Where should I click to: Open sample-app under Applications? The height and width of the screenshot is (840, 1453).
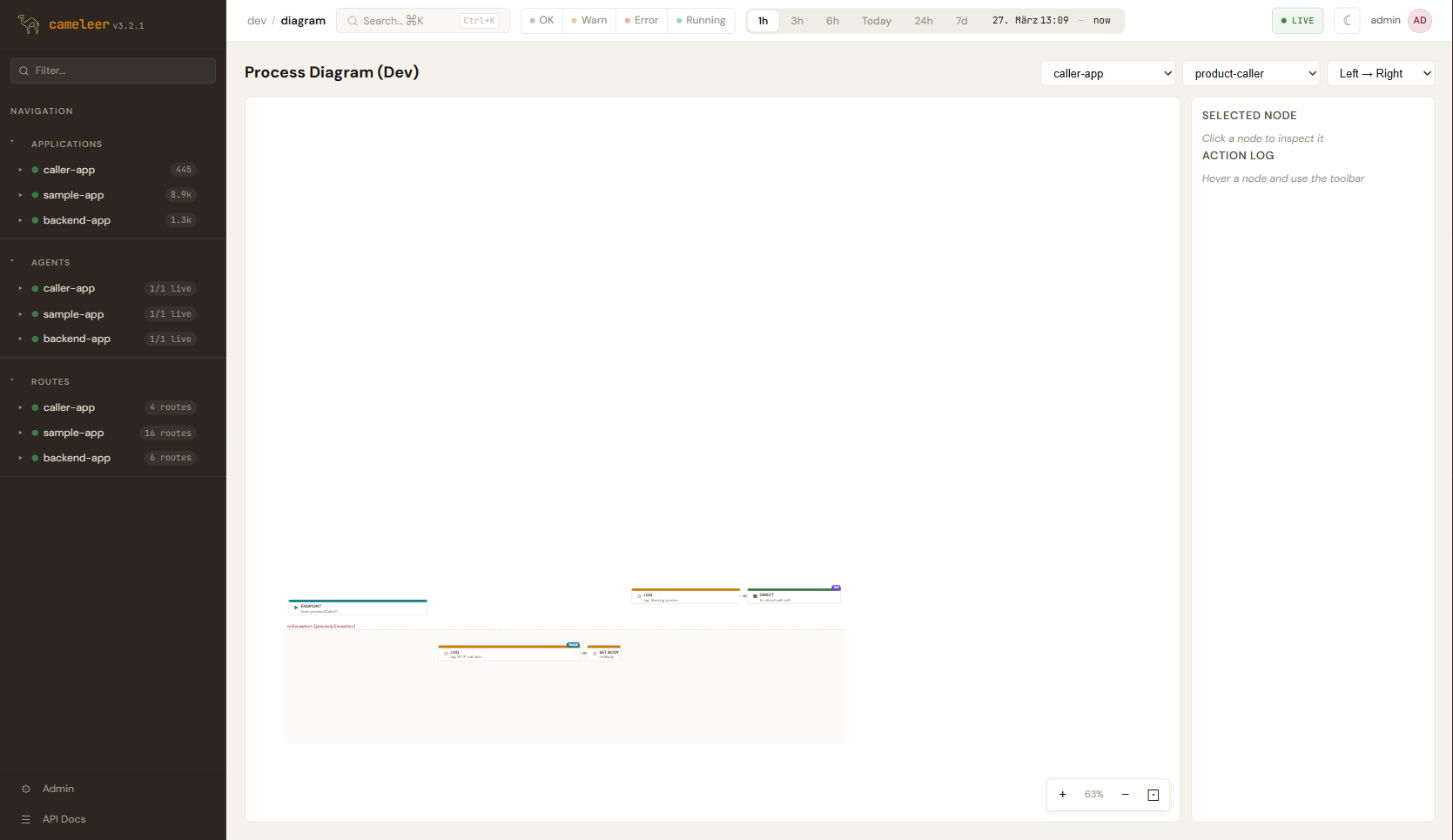pos(73,195)
